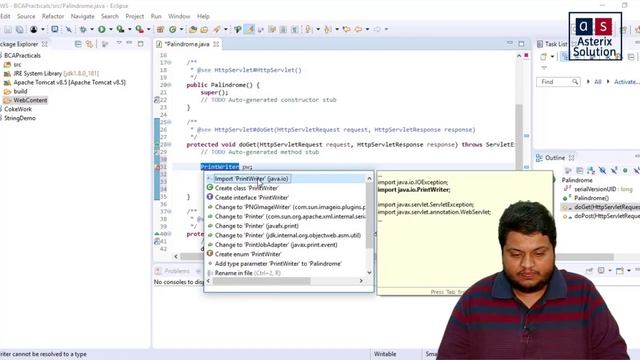Click the Coverage run icon
Image resolution: width=640 pixels, height=360 pixels.
click(120, 29)
